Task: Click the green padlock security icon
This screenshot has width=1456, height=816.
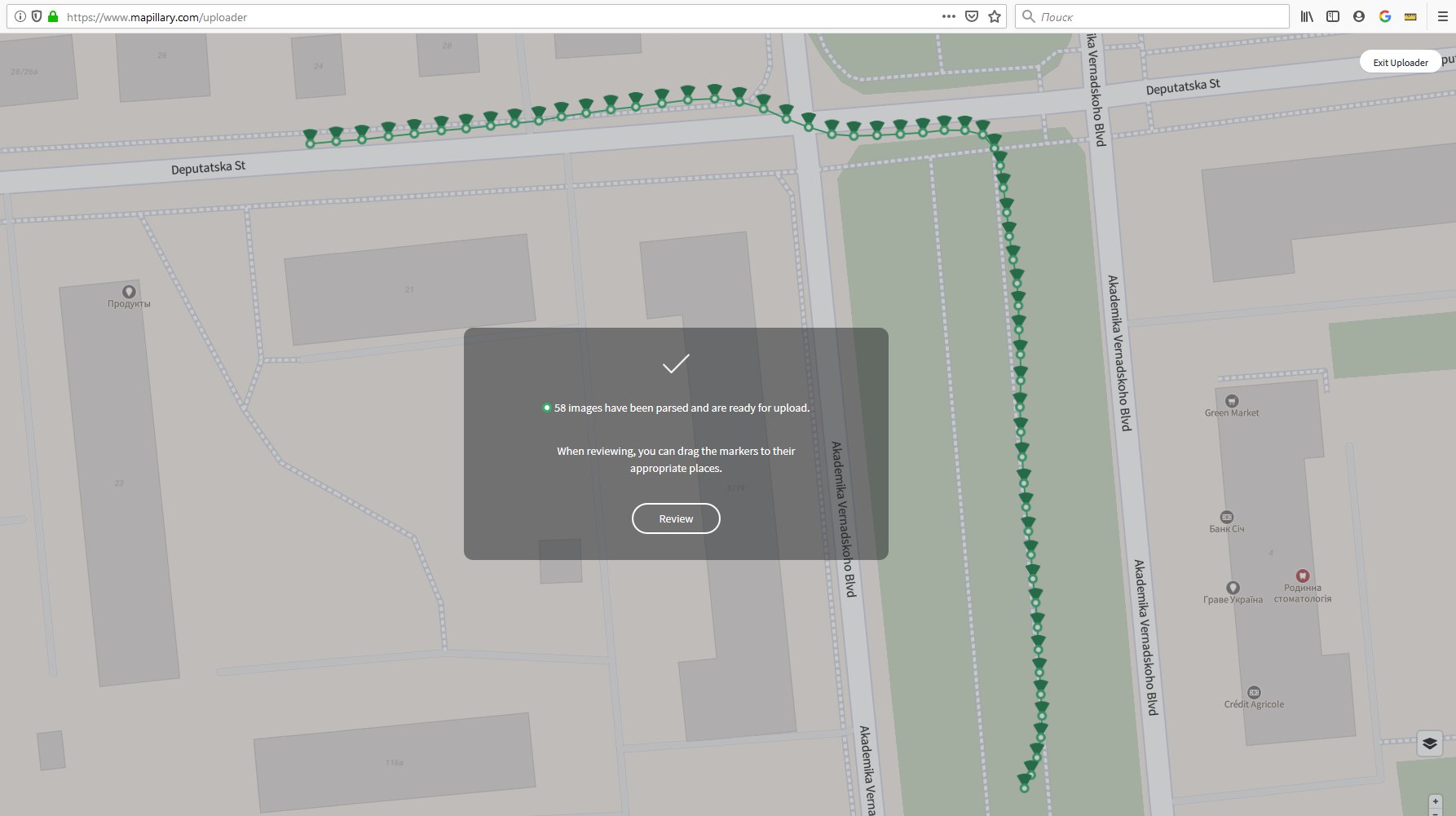Action: pyautogui.click(x=53, y=16)
